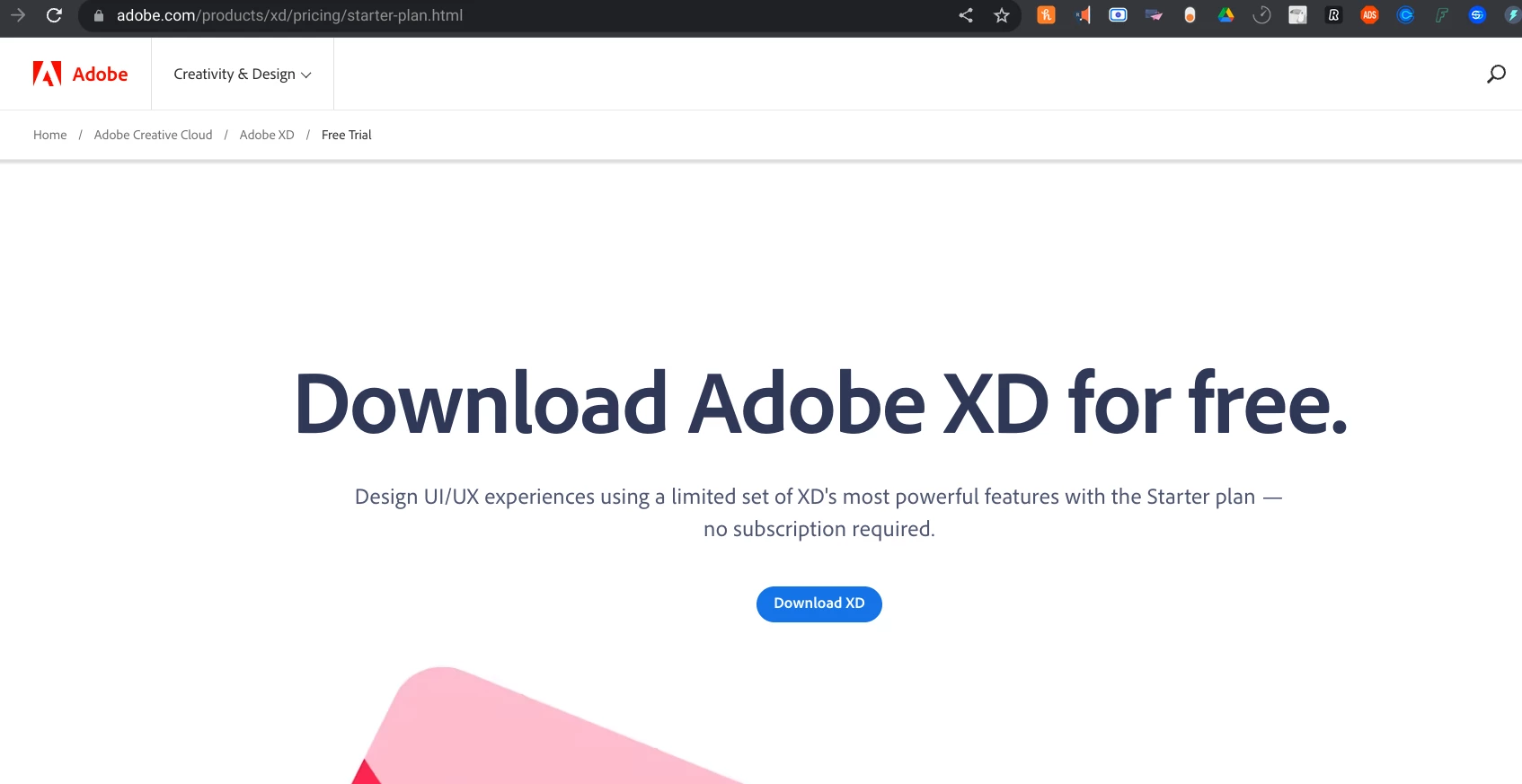The height and width of the screenshot is (784, 1522).
Task: Bookmark this page with the star icon
Action: point(1002,15)
